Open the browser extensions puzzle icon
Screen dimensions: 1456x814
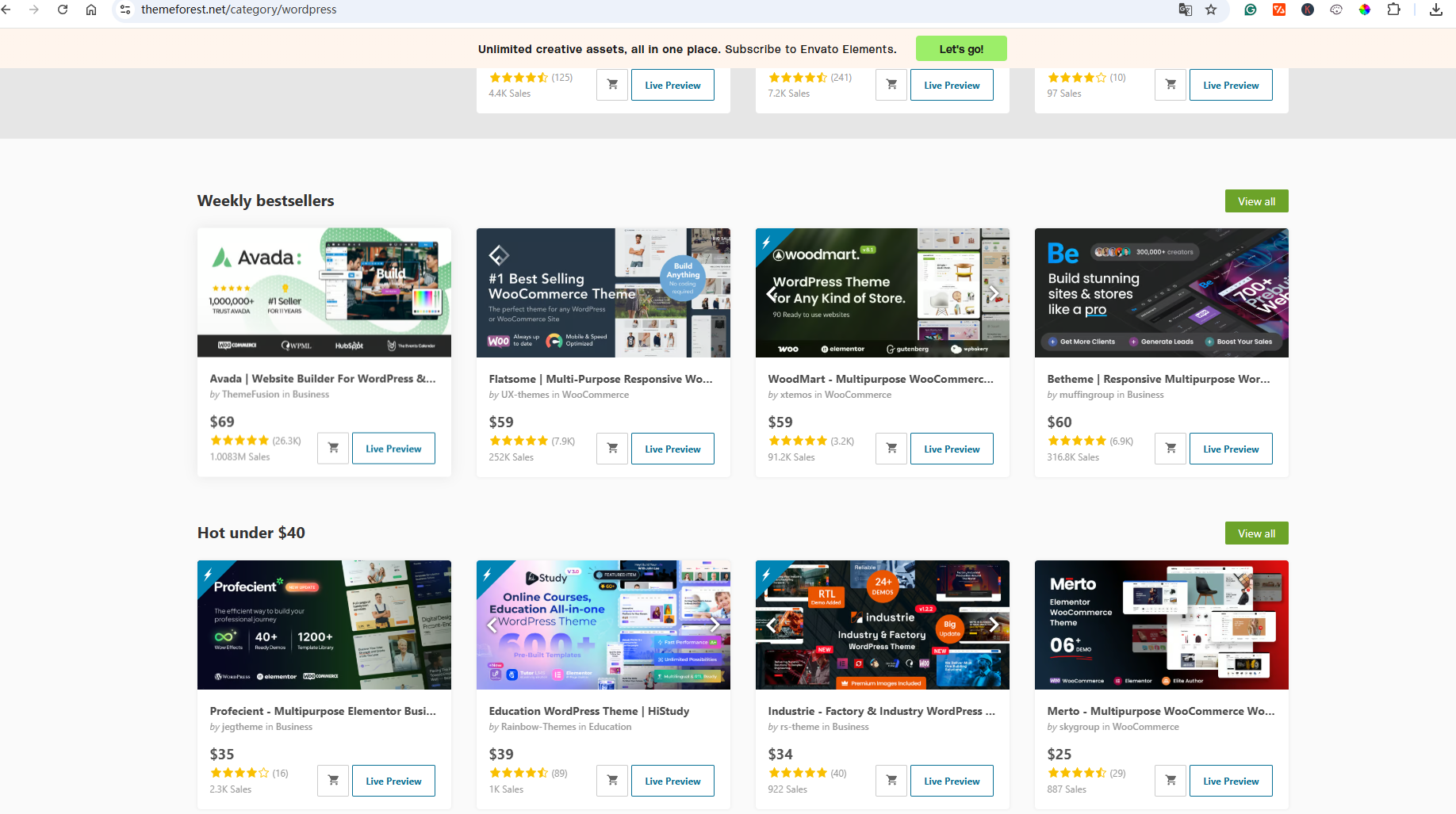pos(1393,10)
